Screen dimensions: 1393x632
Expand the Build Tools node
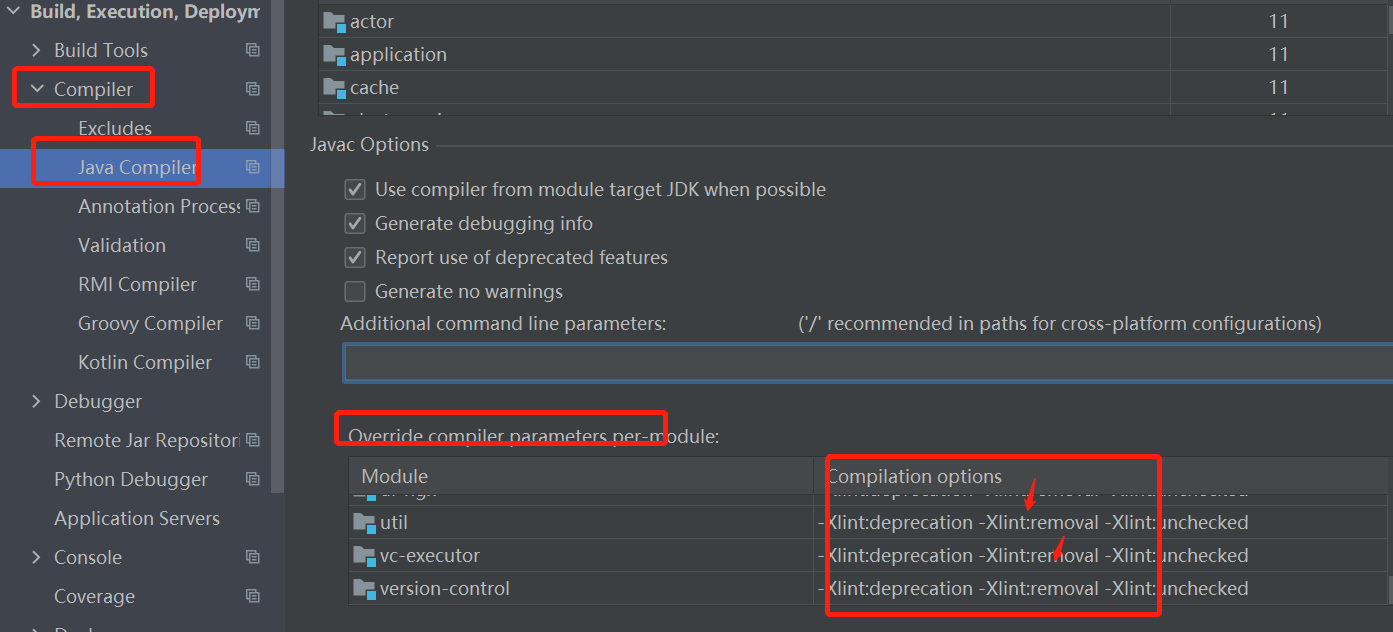click(x=37, y=50)
